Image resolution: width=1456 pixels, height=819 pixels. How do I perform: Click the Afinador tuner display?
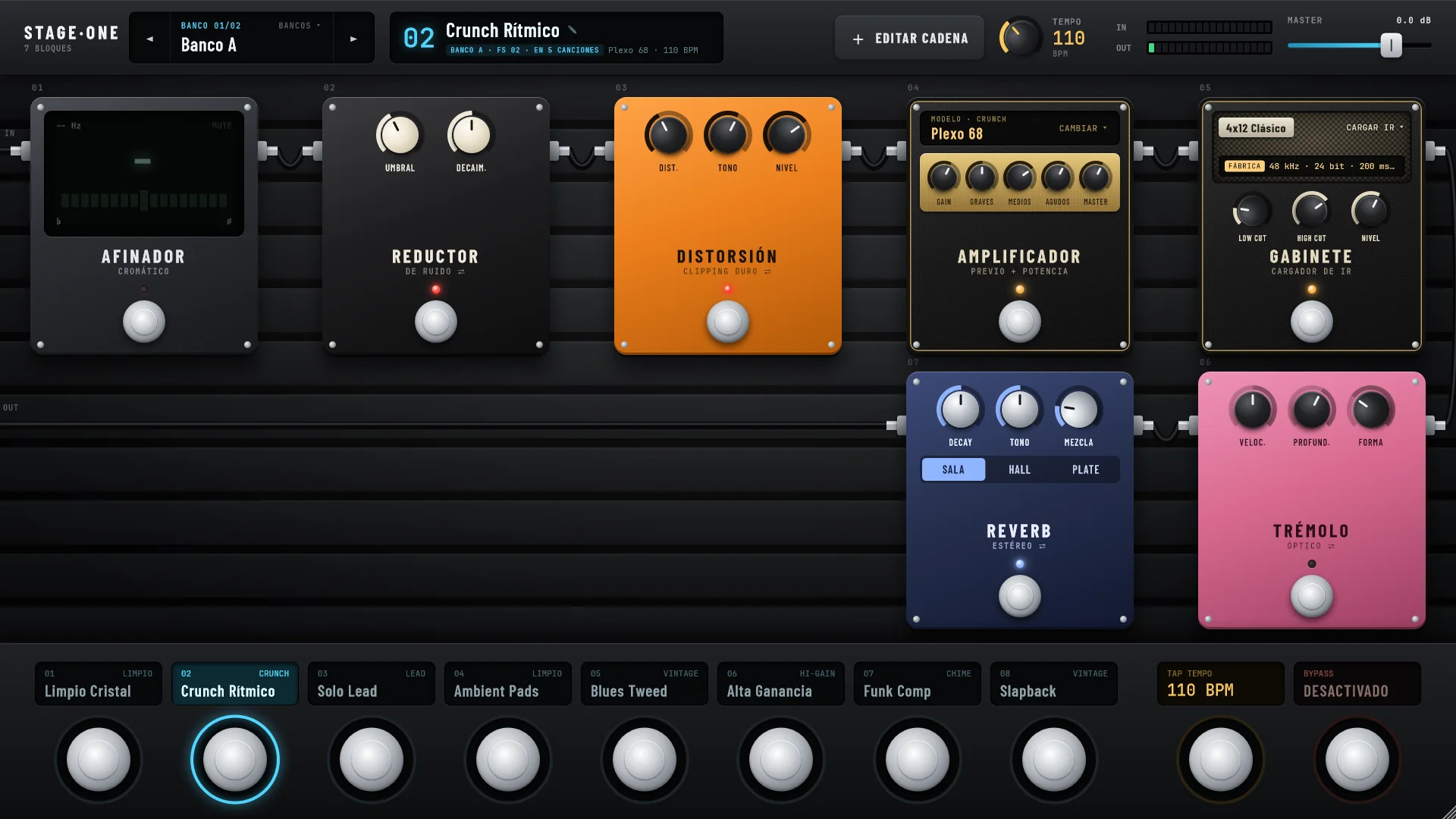(144, 174)
